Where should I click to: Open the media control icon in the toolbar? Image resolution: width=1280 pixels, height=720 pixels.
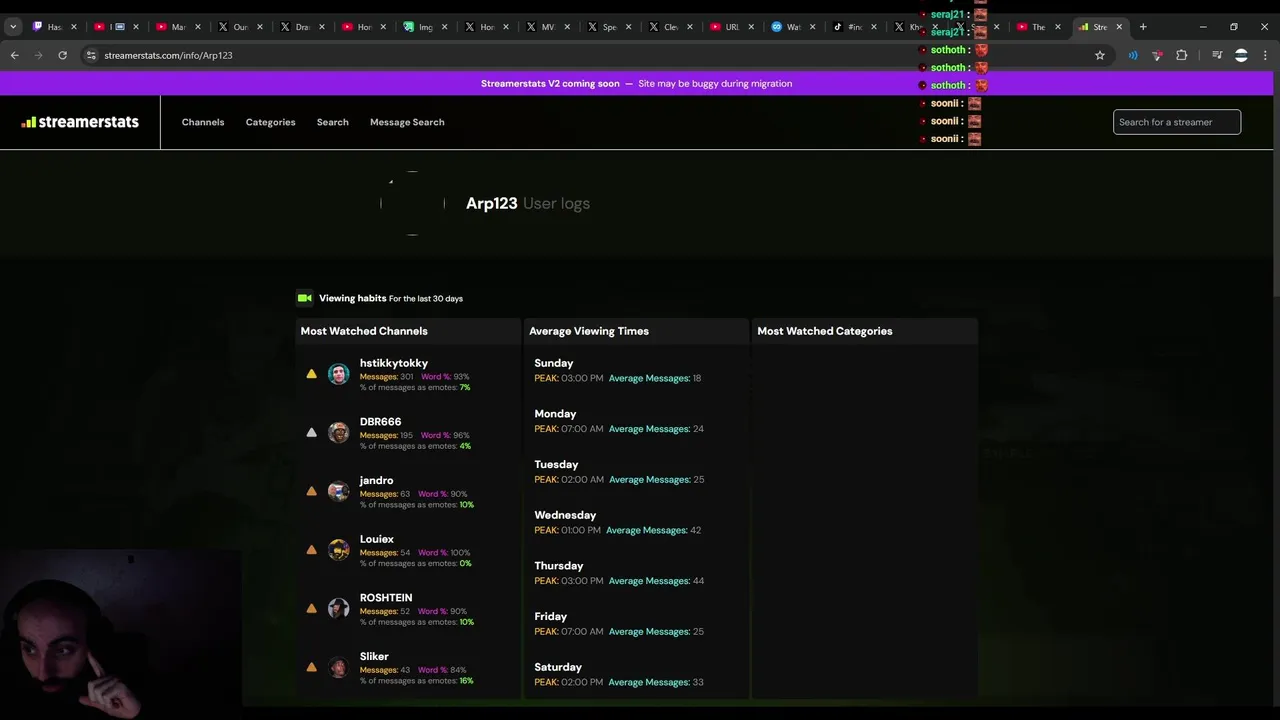coord(1217,55)
